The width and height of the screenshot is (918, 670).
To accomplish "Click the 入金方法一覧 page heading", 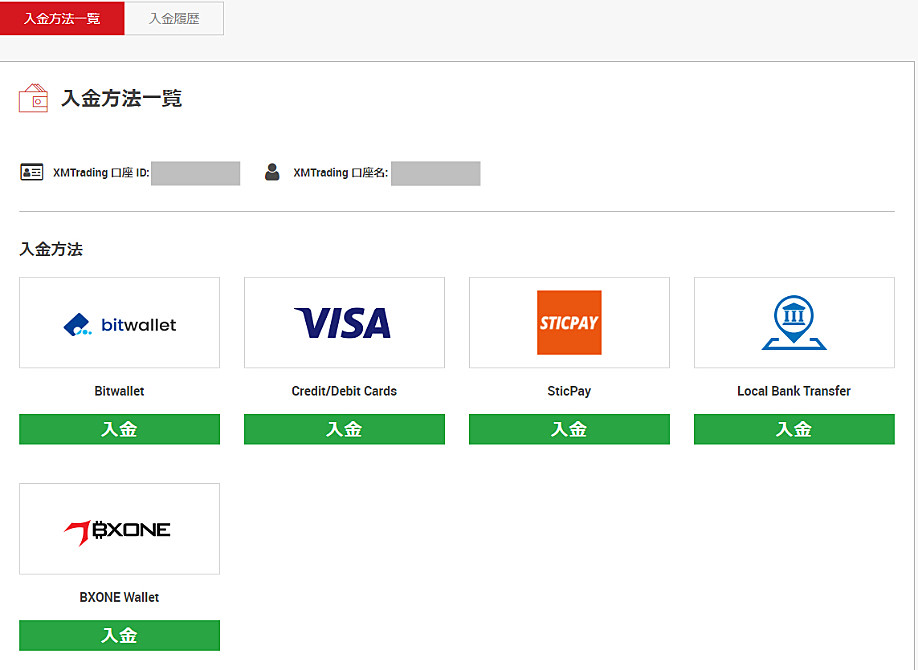I will (122, 98).
